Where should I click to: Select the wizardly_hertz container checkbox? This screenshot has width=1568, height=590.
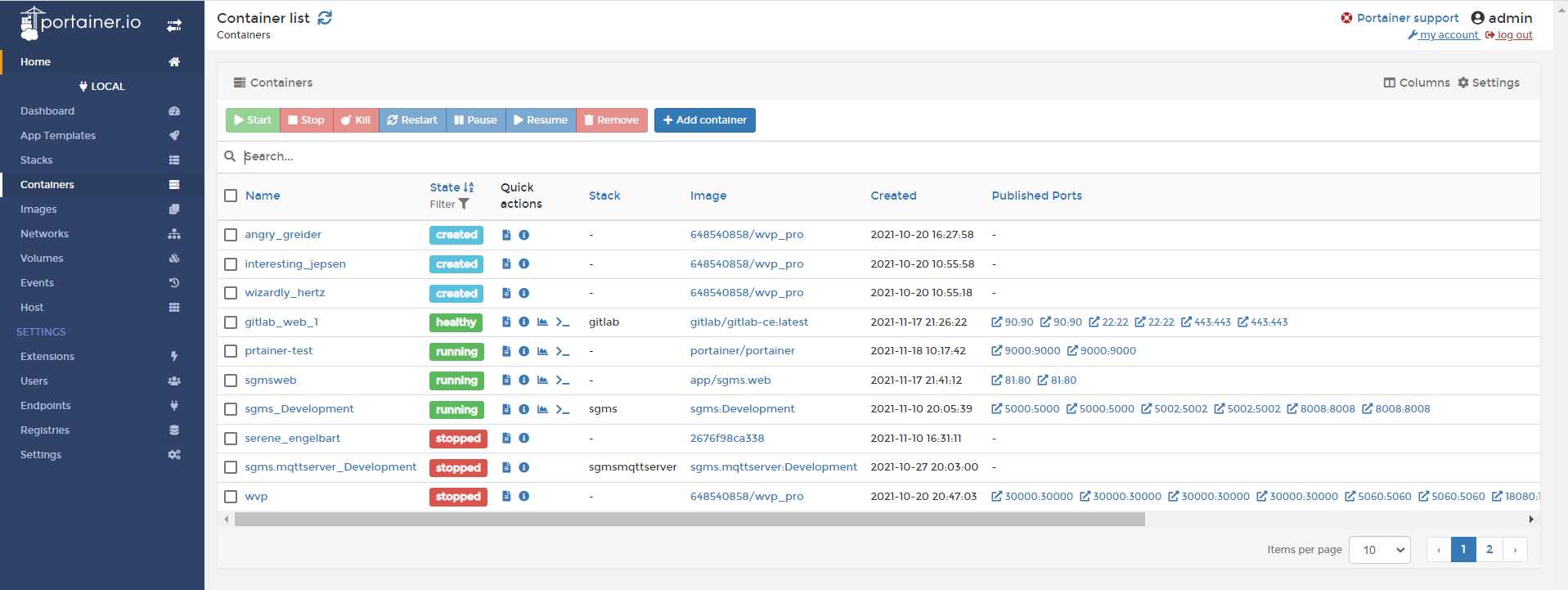pyautogui.click(x=231, y=293)
